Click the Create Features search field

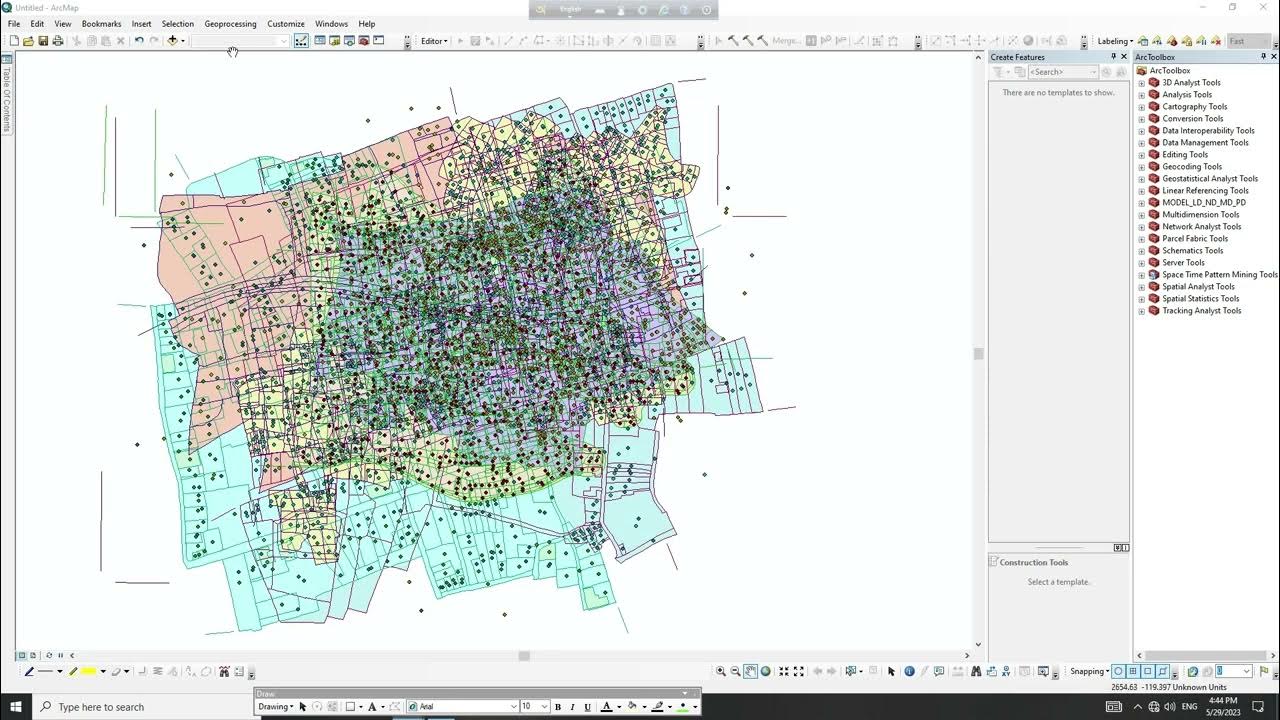click(x=1063, y=72)
